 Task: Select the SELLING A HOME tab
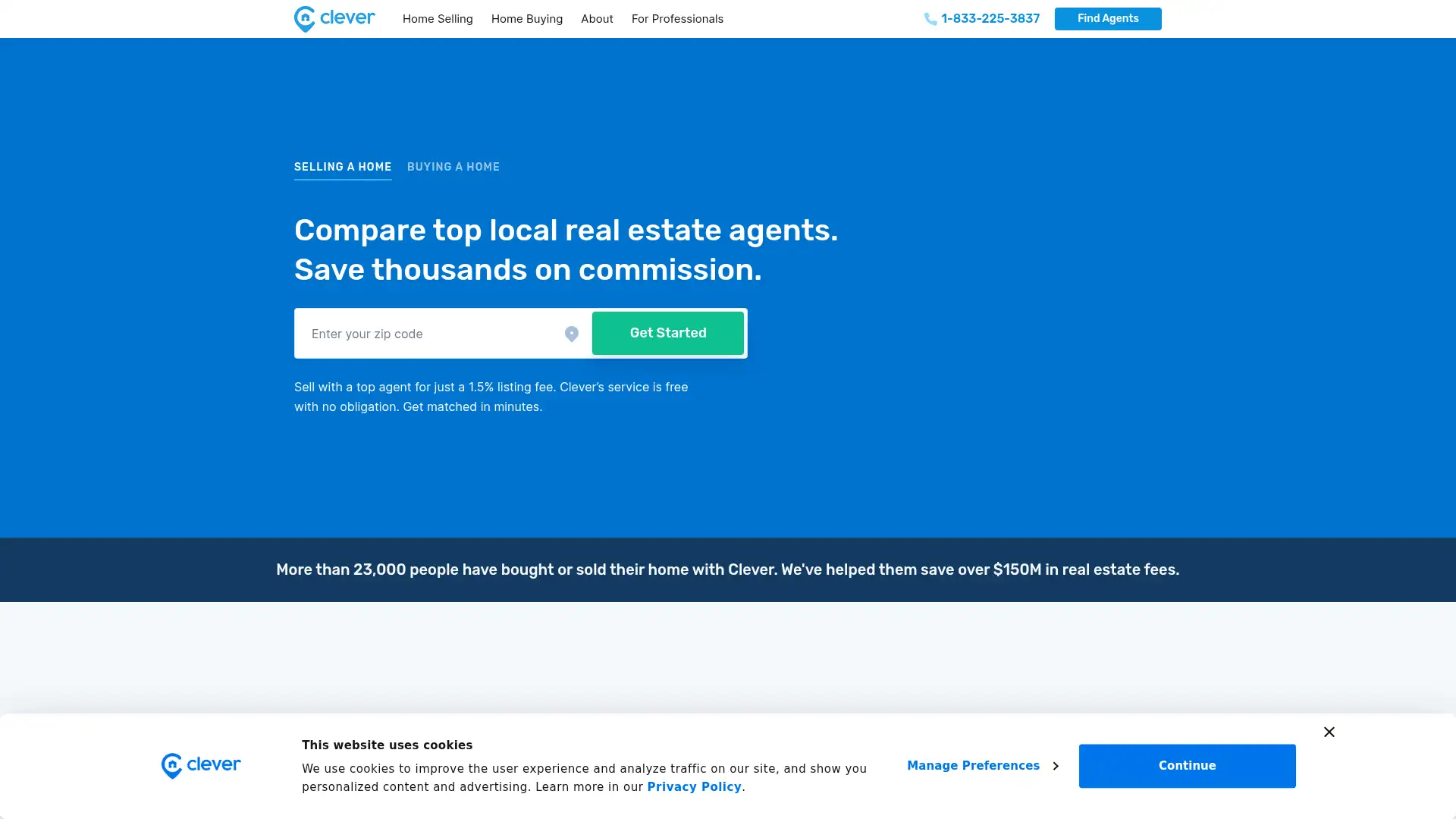click(343, 167)
